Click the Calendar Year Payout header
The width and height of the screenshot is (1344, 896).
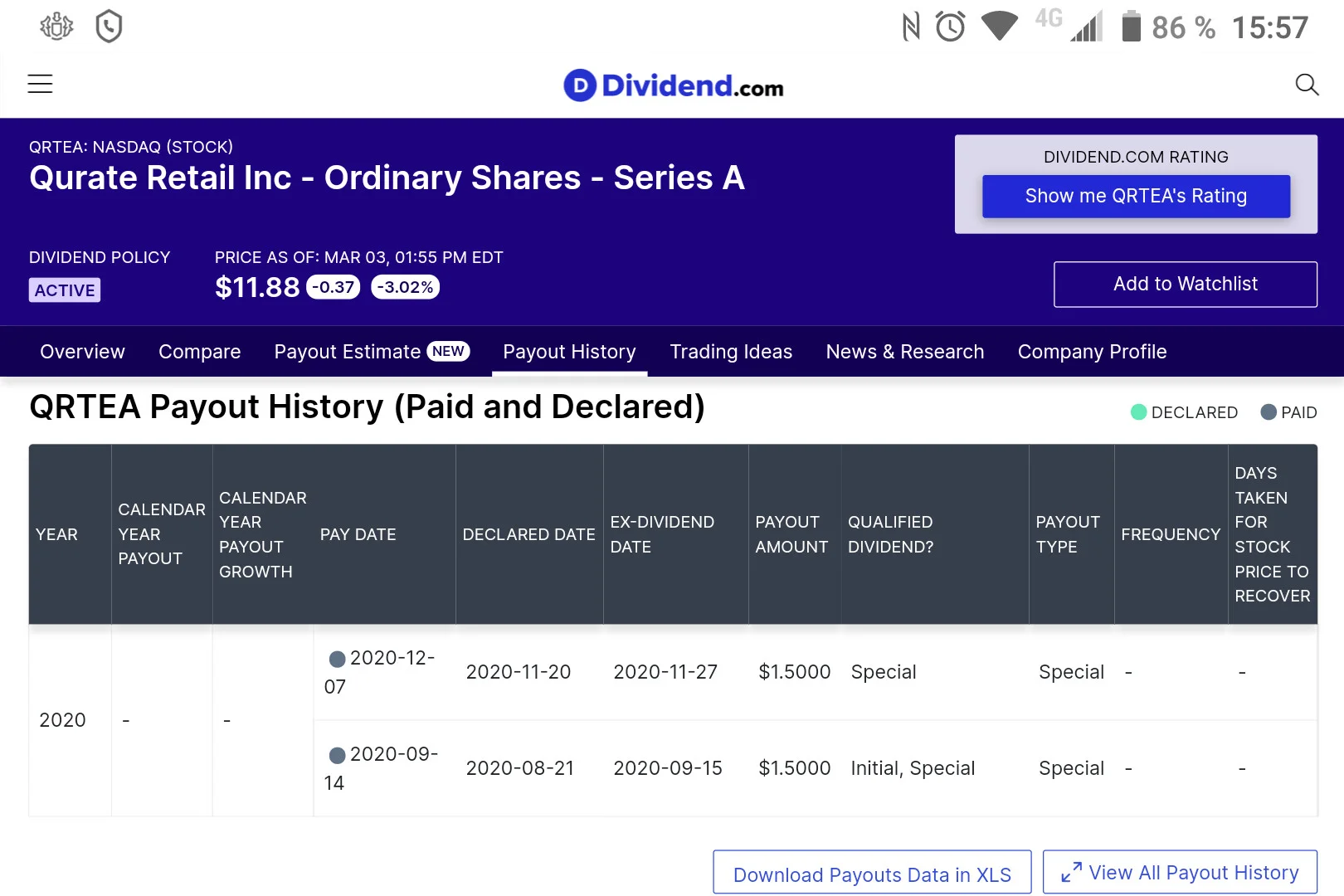tap(162, 534)
